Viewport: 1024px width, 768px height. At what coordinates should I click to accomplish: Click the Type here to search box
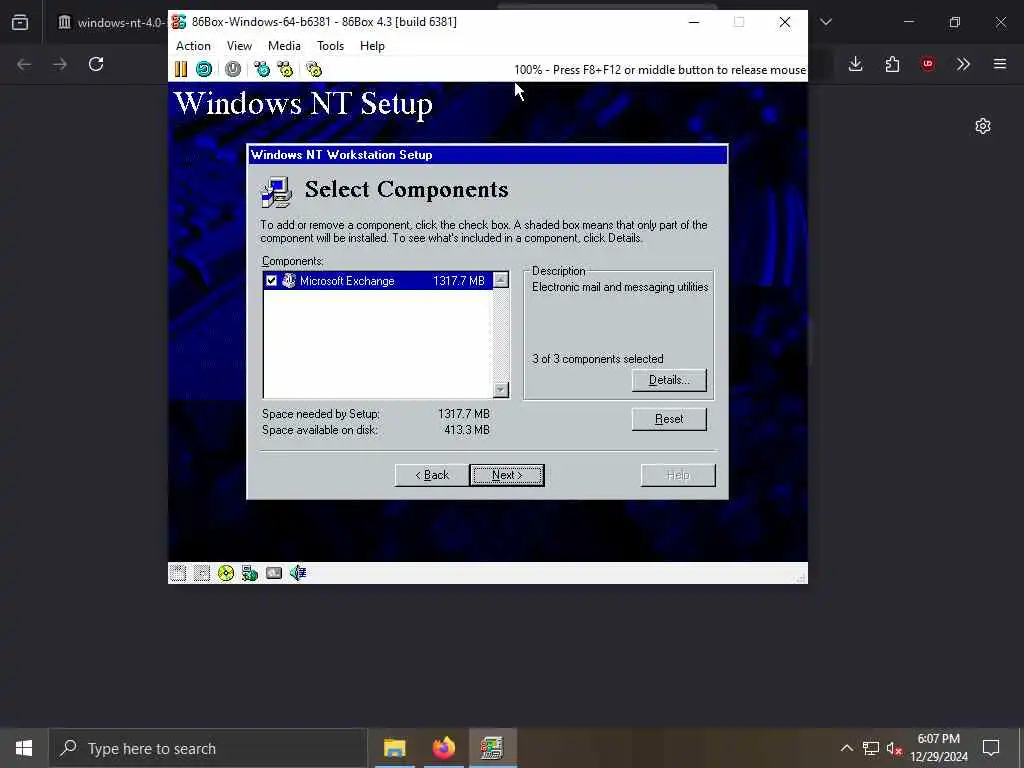[208, 748]
